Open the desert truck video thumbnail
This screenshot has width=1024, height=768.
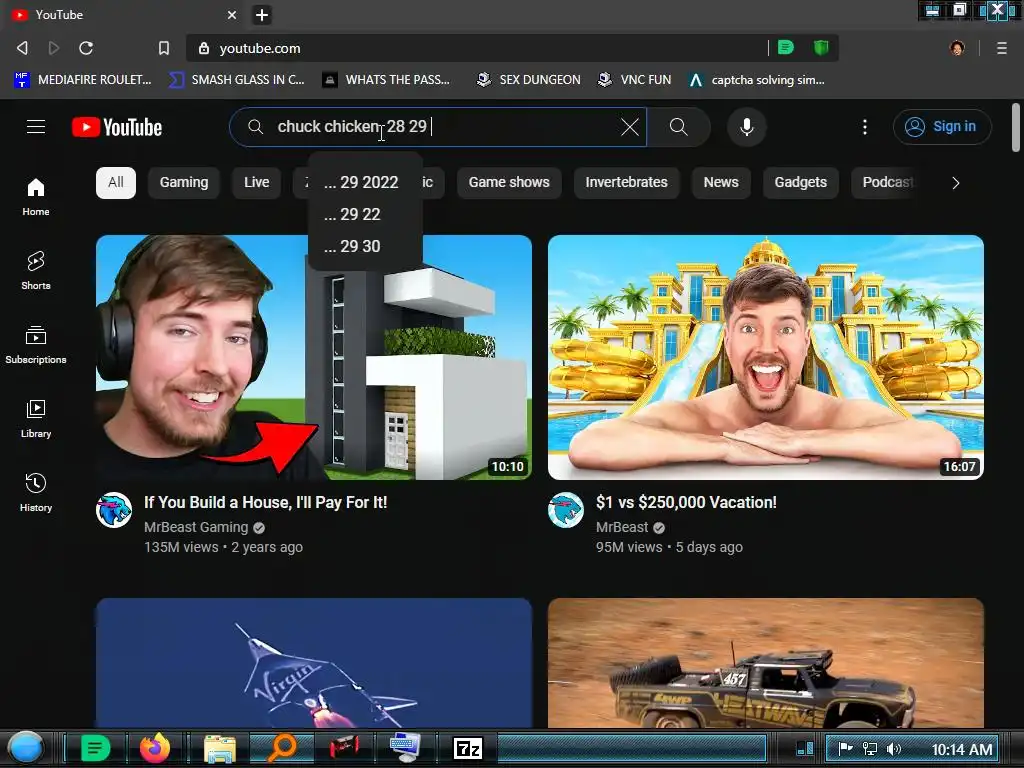(765, 662)
